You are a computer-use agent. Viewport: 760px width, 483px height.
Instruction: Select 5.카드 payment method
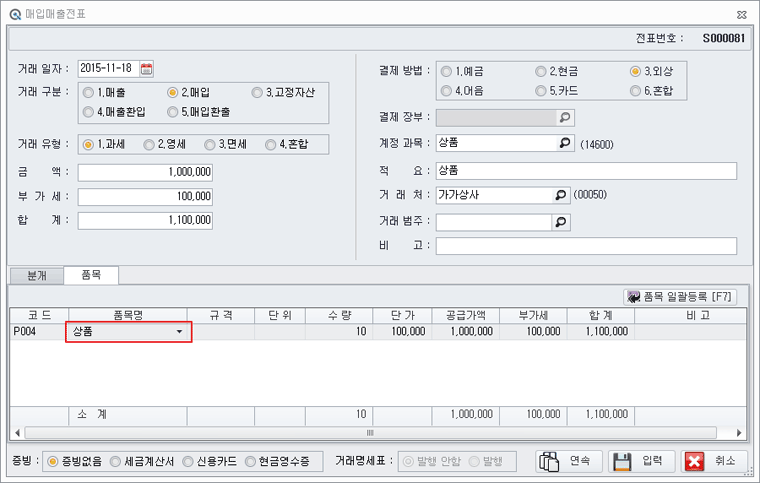(x=541, y=91)
